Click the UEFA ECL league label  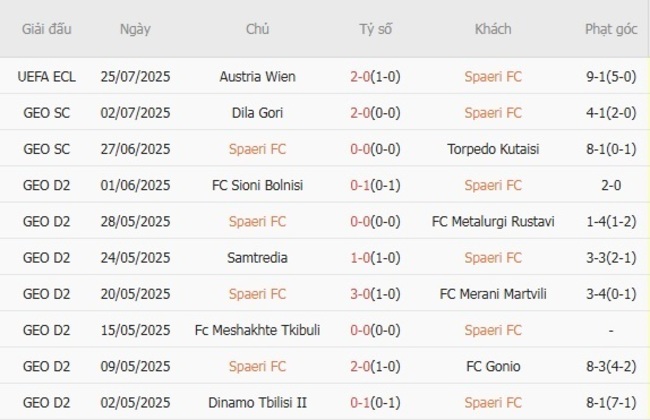[47, 76]
